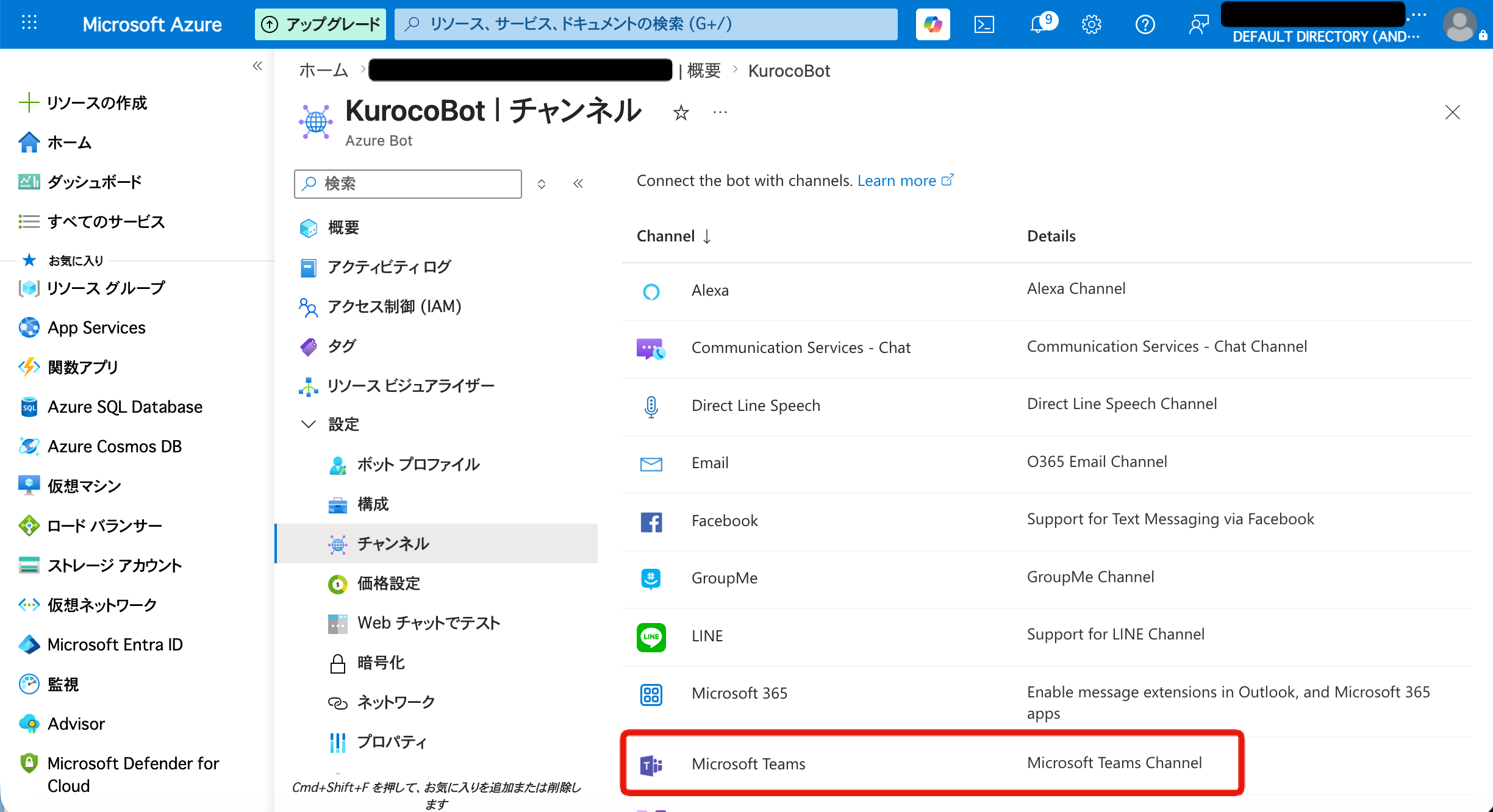The image size is (1493, 812).
Task: Click the Azure Cosmos DB sidebar icon
Action: (29, 446)
